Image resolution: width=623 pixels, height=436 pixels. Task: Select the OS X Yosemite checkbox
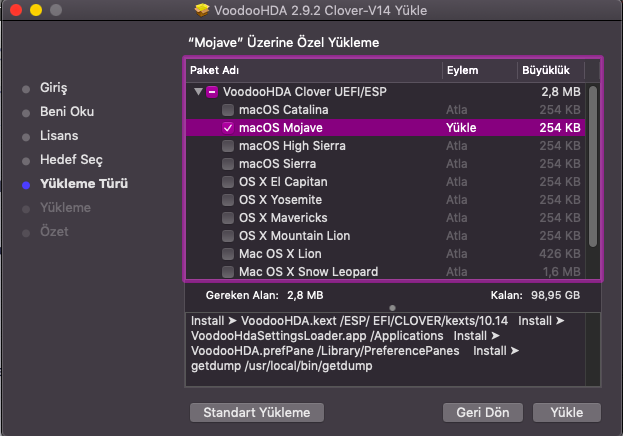[228, 199]
